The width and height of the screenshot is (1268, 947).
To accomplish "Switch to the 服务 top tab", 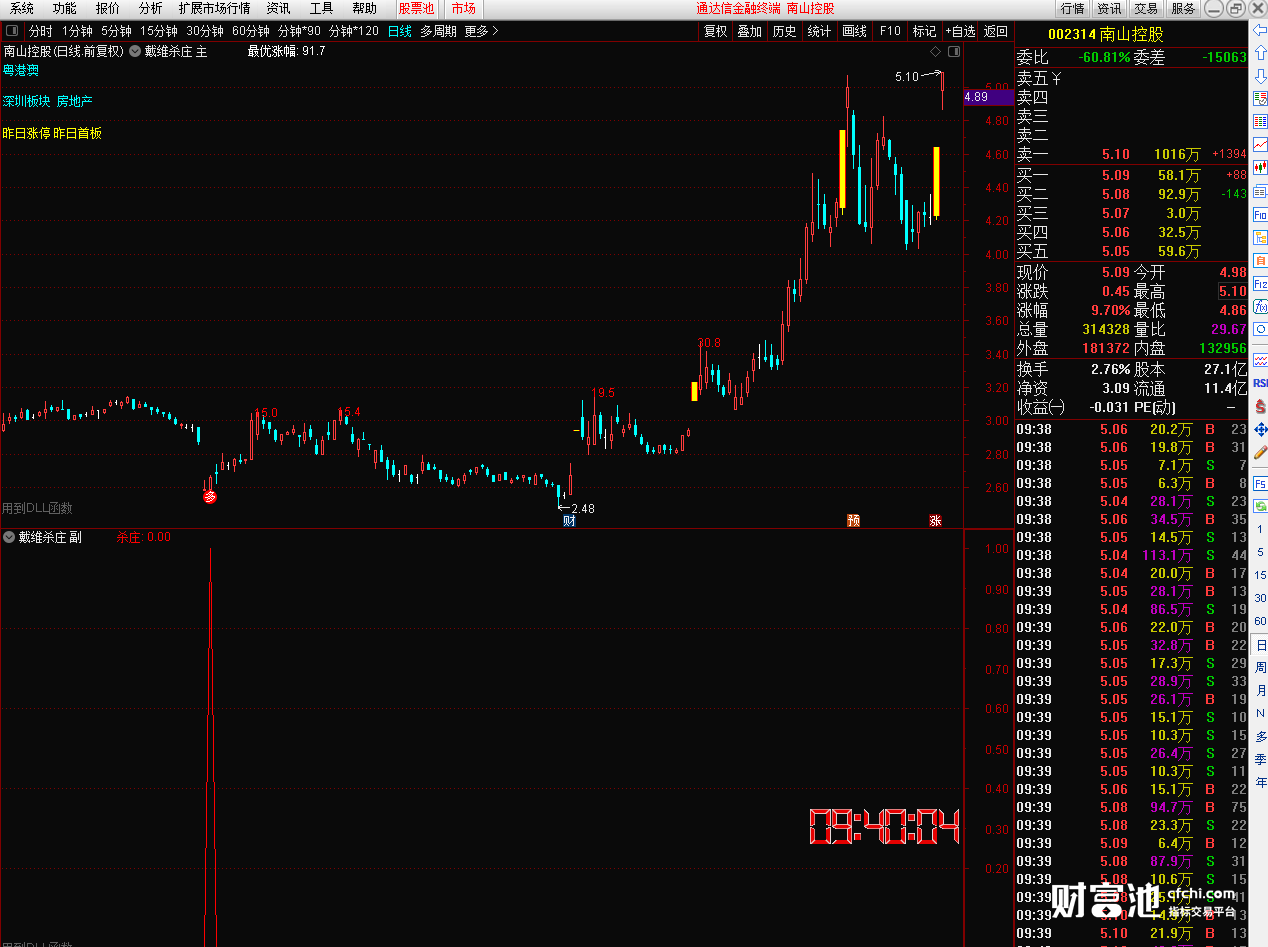I will click(x=1183, y=8).
